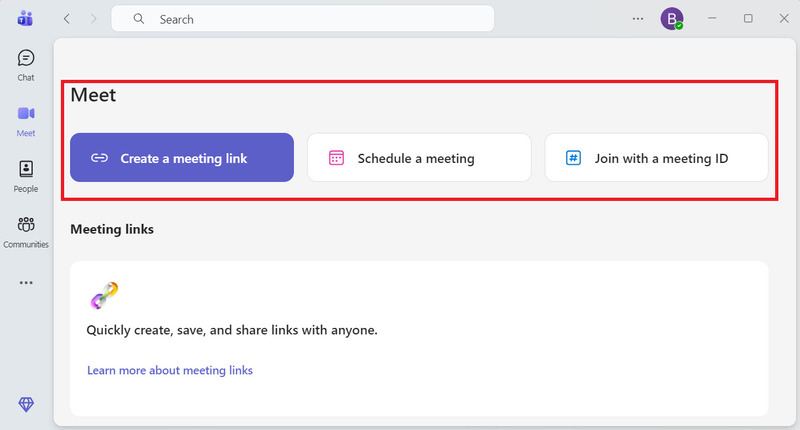Open the People section
Viewport: 800px width, 430px height.
click(x=26, y=176)
